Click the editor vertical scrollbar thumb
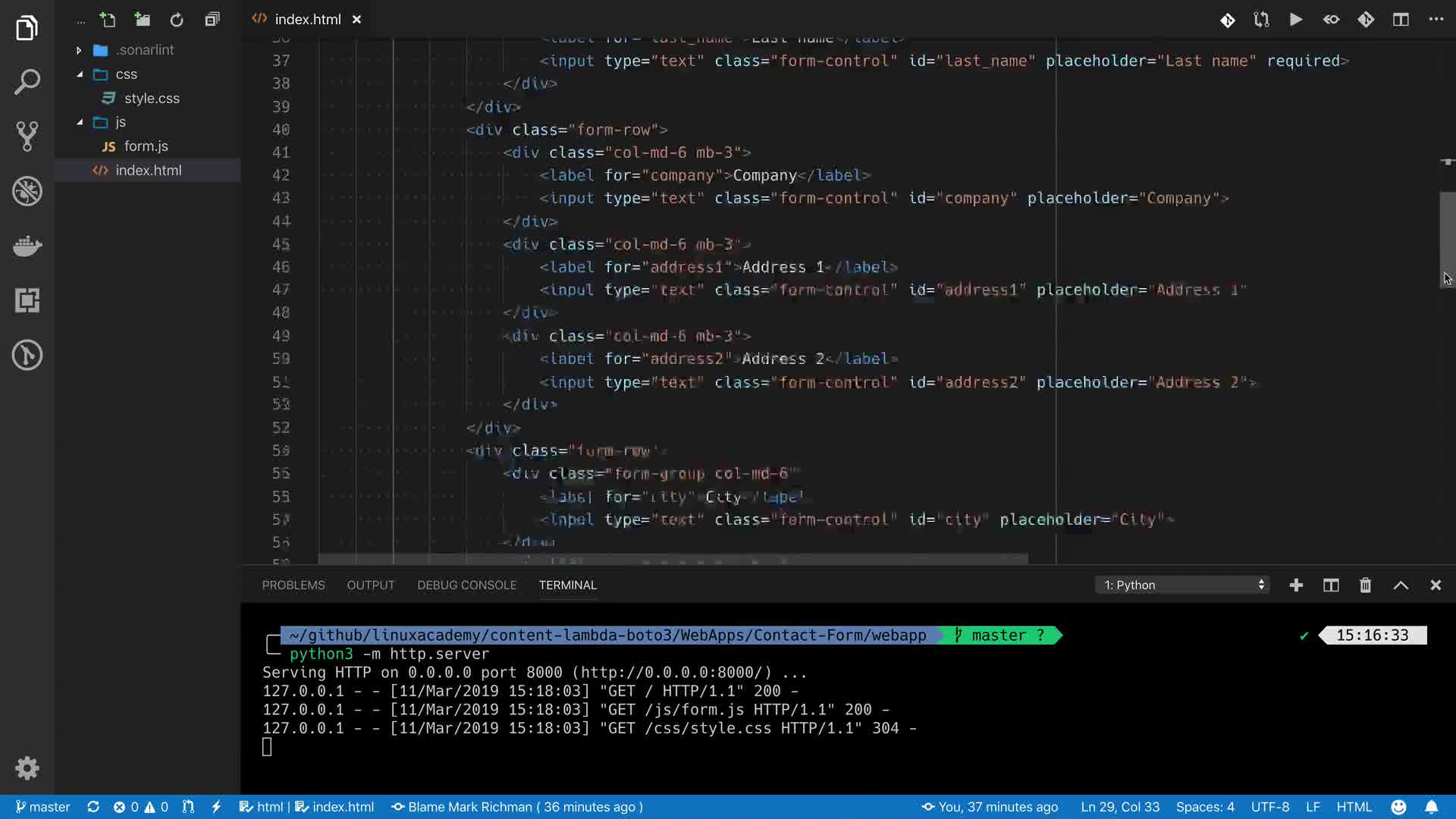The width and height of the screenshot is (1456, 819). [x=1447, y=239]
